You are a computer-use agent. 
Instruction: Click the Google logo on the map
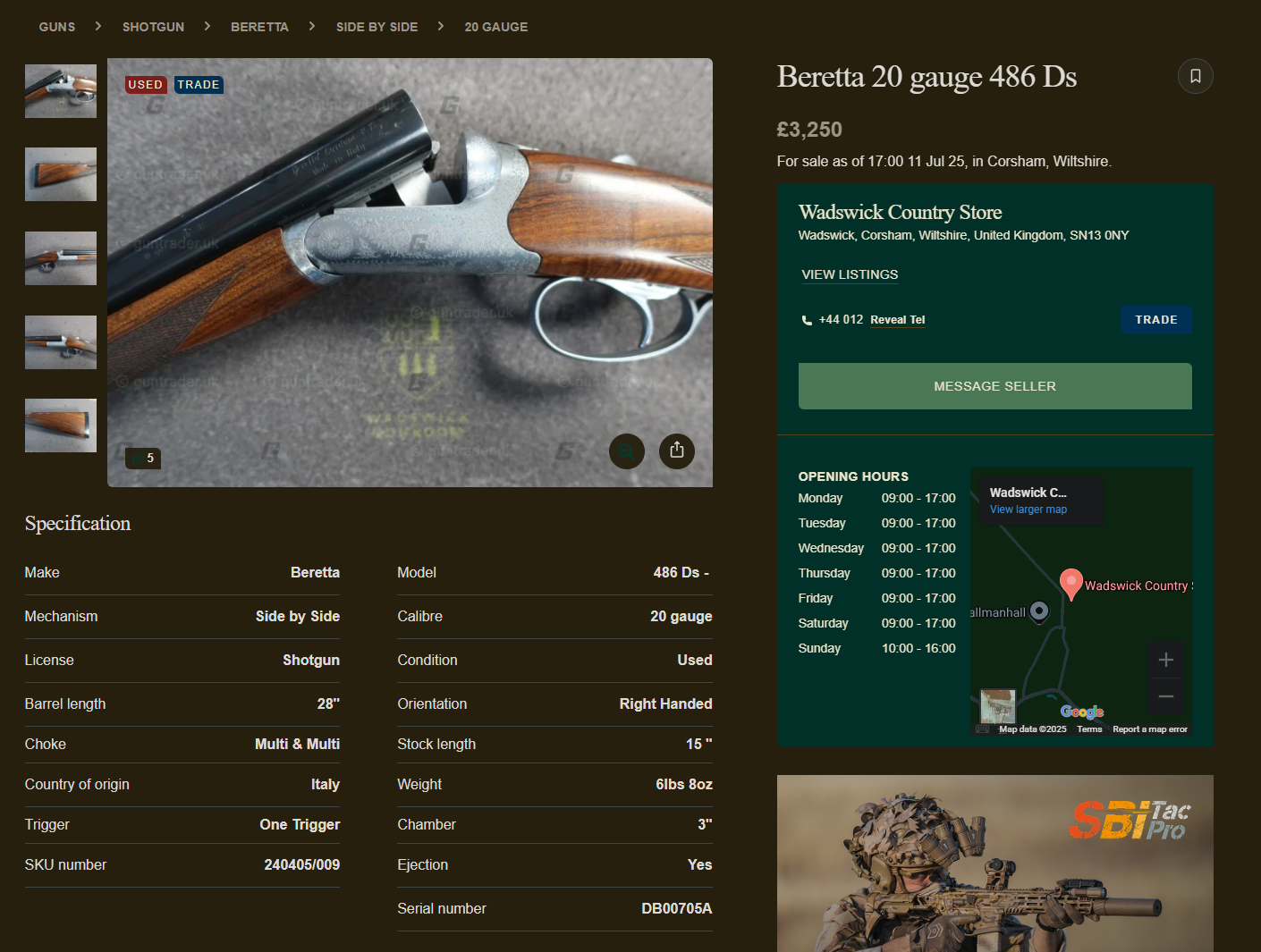tap(1081, 712)
